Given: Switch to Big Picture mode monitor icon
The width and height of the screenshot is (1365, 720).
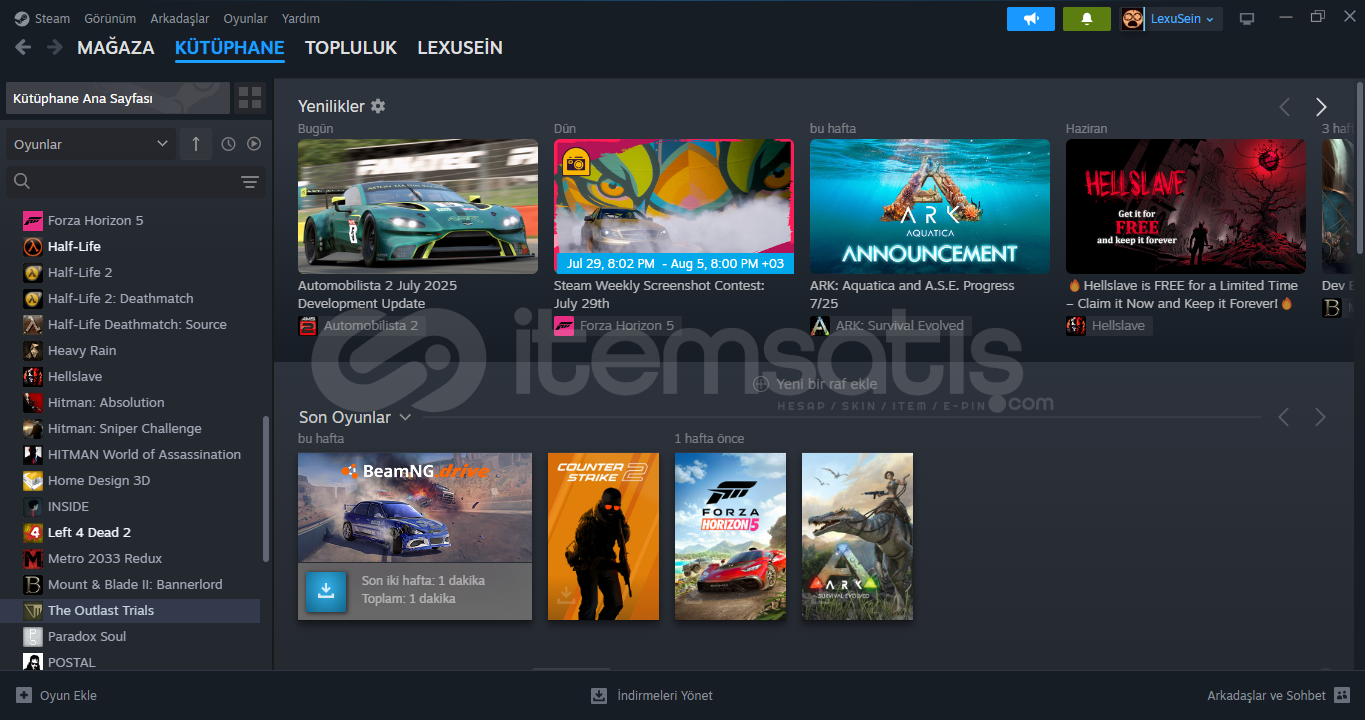Looking at the screenshot, I should pyautogui.click(x=1247, y=19).
